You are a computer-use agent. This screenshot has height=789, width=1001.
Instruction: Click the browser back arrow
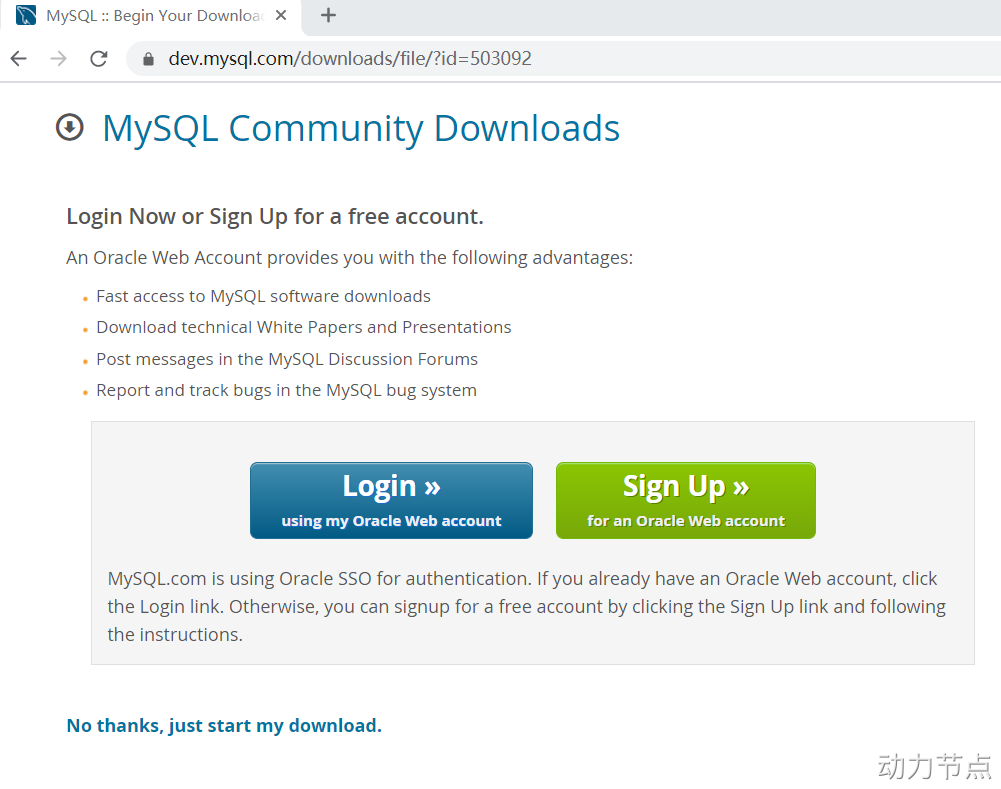tap(19, 59)
